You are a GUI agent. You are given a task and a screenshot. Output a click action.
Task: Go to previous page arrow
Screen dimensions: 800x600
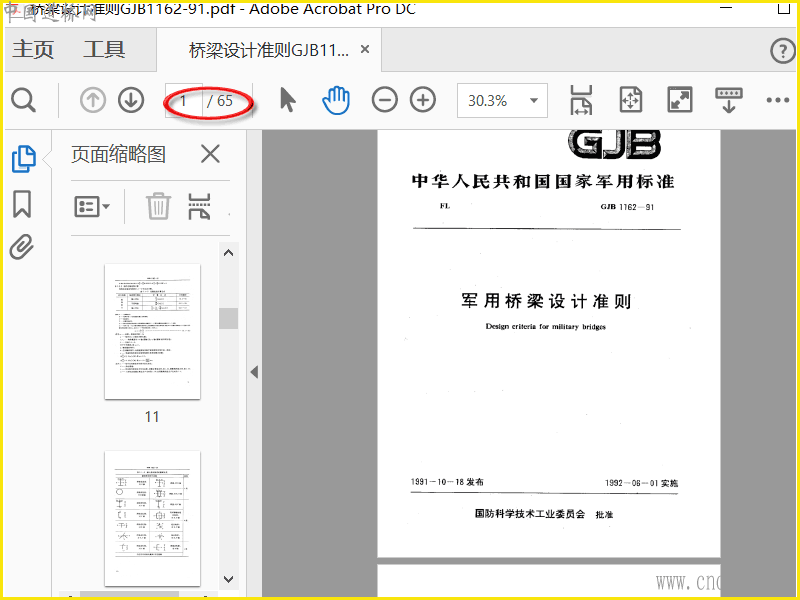tap(93, 100)
